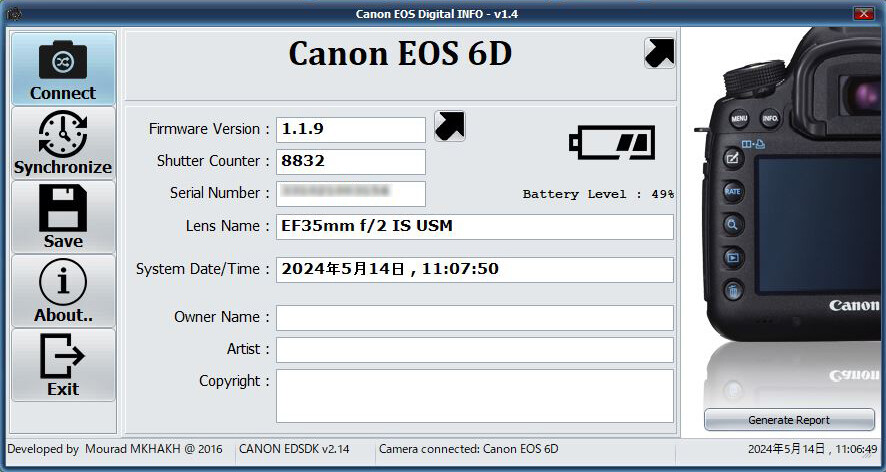Click Developed by Mourad MKHAKH status text
This screenshot has width=886, height=472.
[x=115, y=449]
